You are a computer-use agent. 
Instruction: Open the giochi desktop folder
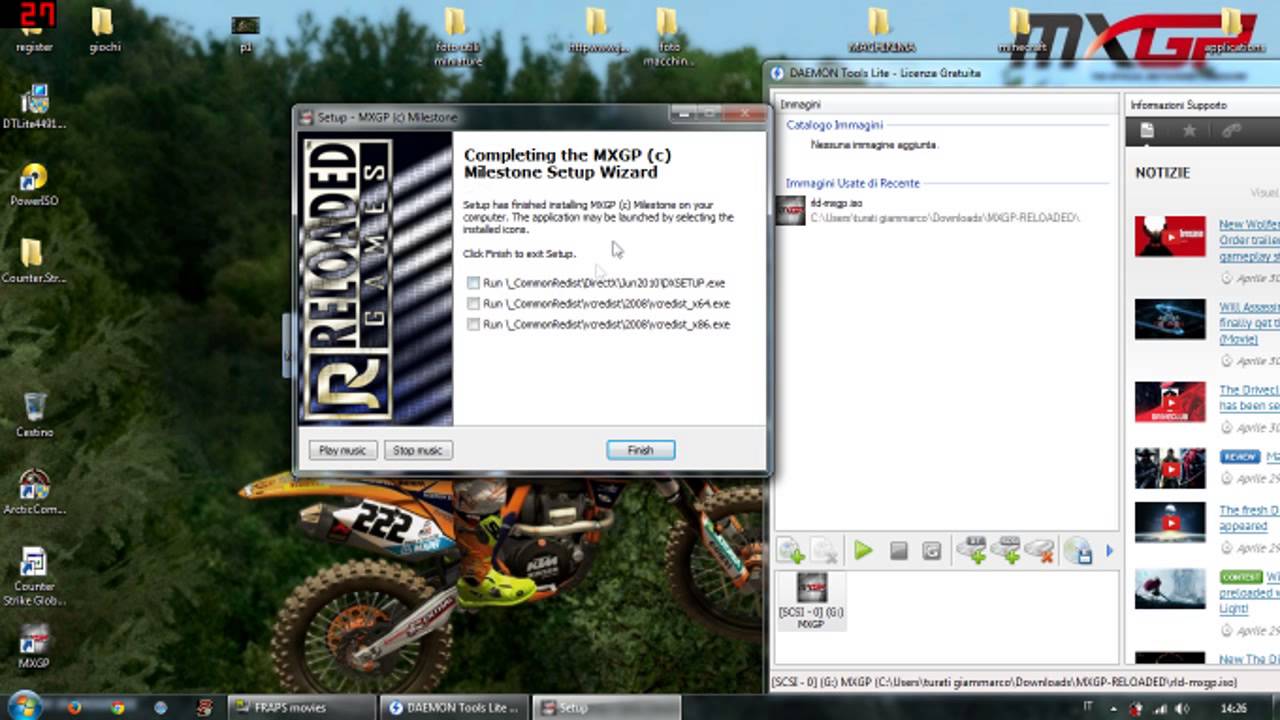pos(104,30)
